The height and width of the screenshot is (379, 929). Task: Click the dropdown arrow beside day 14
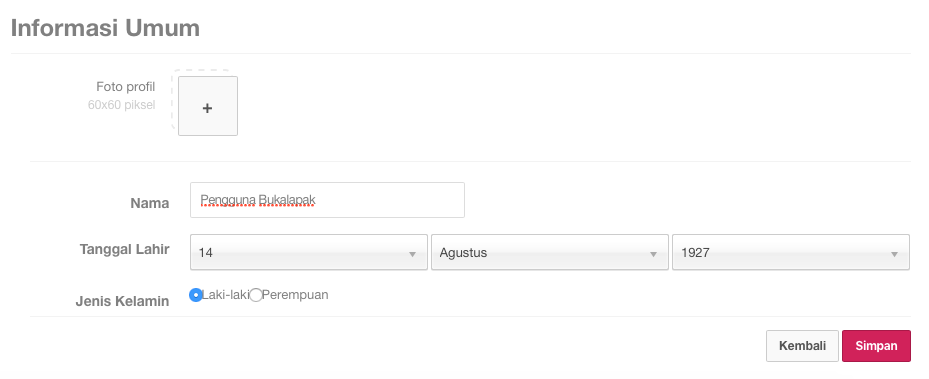[x=412, y=255]
